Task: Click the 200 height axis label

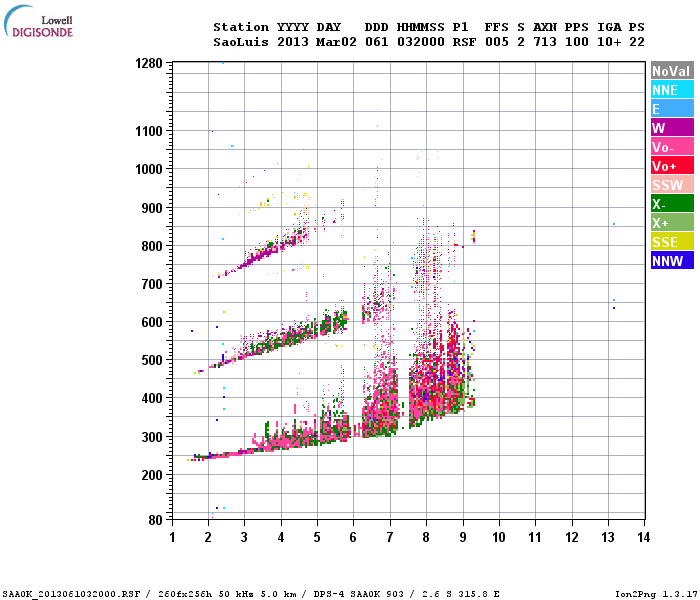Action: (152, 475)
